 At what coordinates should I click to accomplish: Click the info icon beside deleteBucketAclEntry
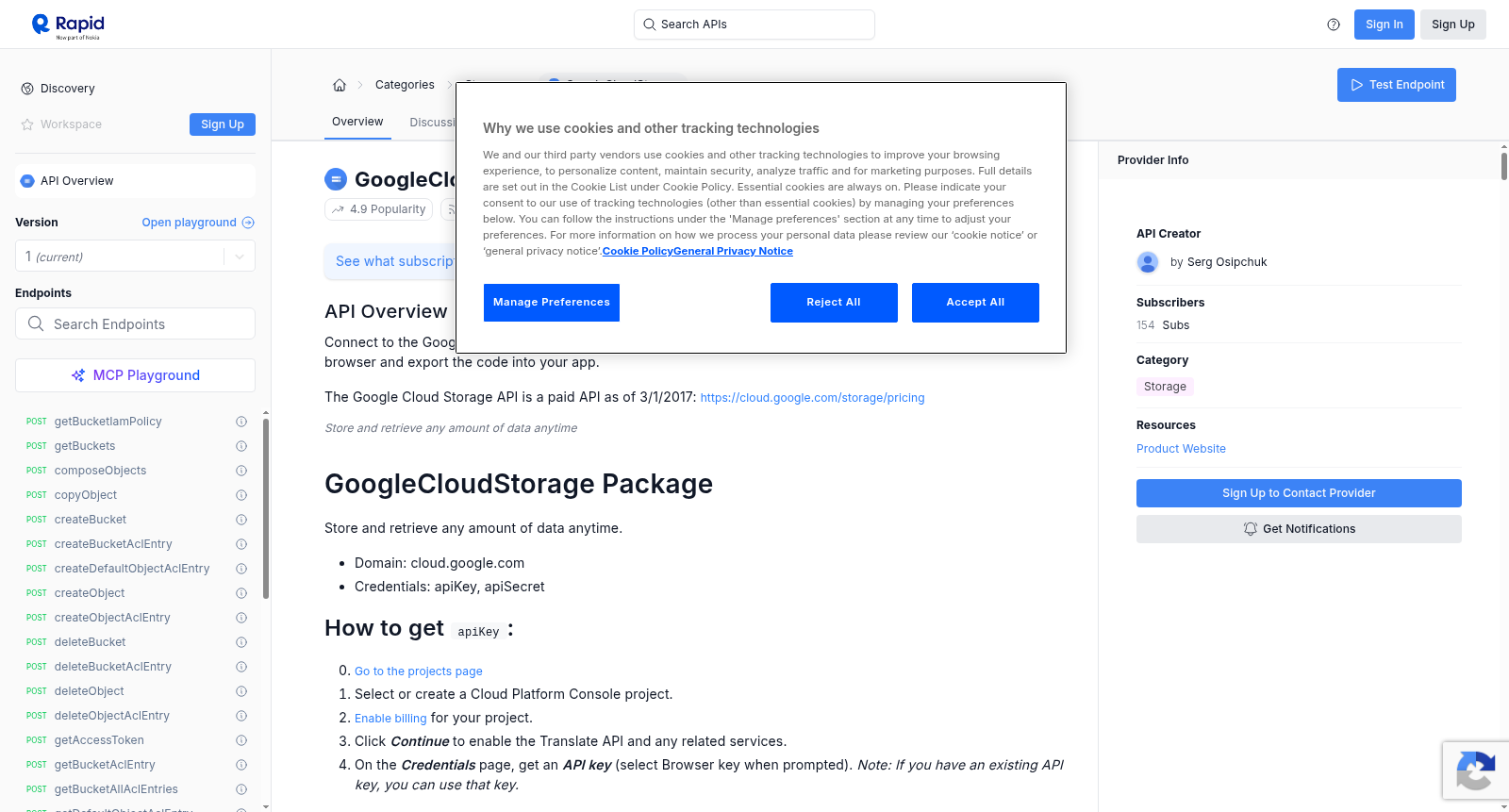241,667
